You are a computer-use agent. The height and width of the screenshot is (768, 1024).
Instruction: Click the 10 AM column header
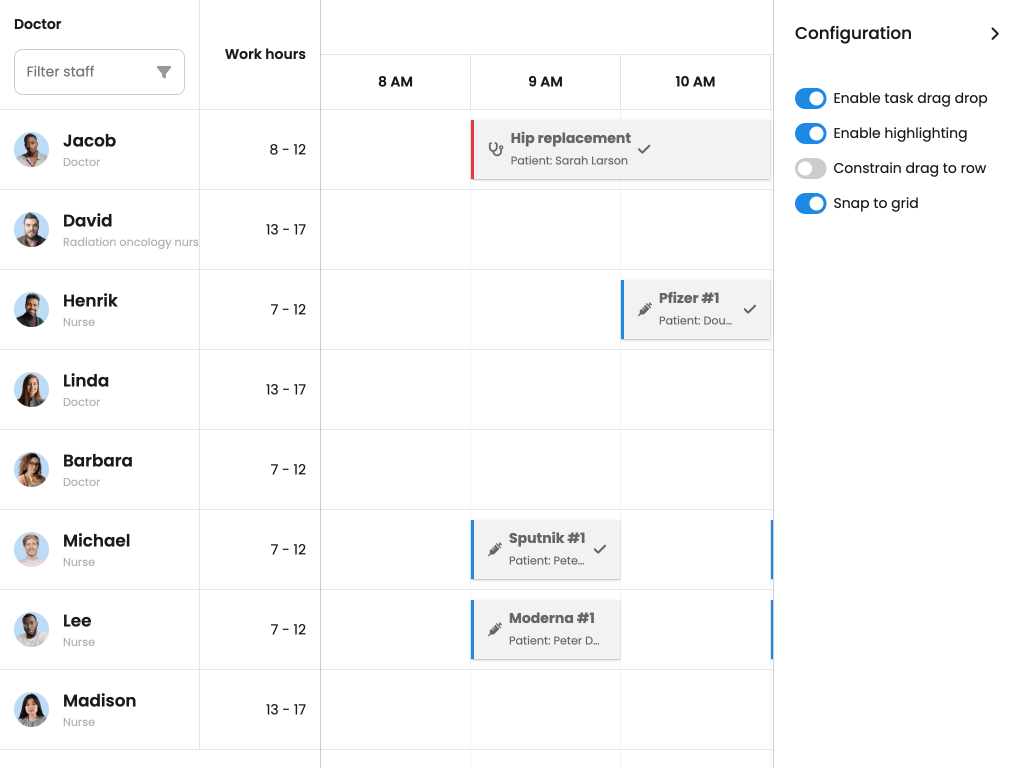point(695,82)
